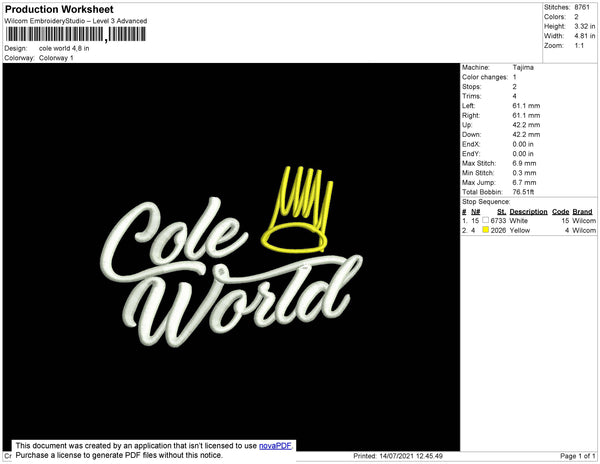This screenshot has width=600, height=464.
Task: Click the Cole World embroidery preview
Action: [231, 257]
